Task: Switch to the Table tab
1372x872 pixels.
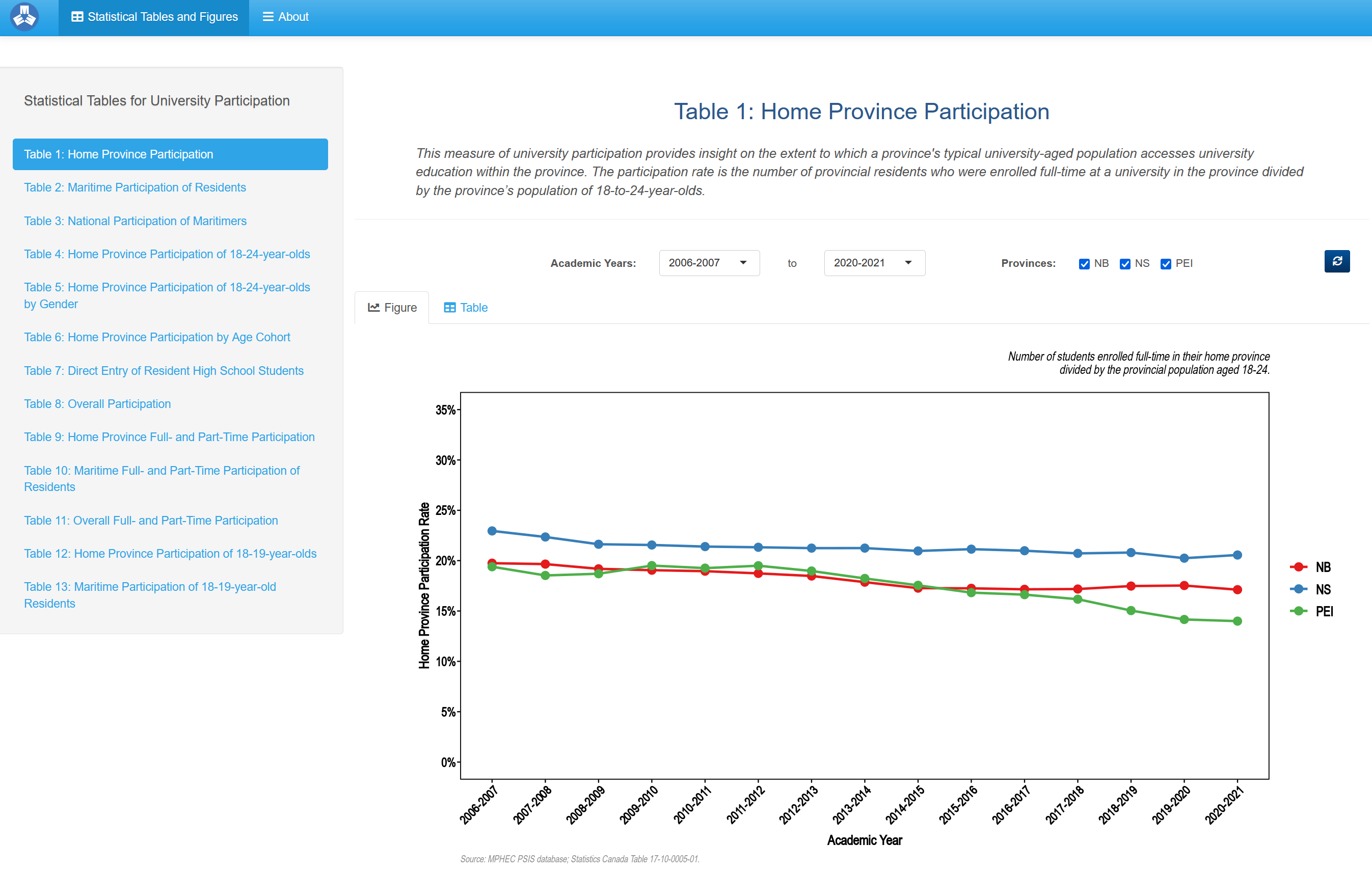Action: 466,308
